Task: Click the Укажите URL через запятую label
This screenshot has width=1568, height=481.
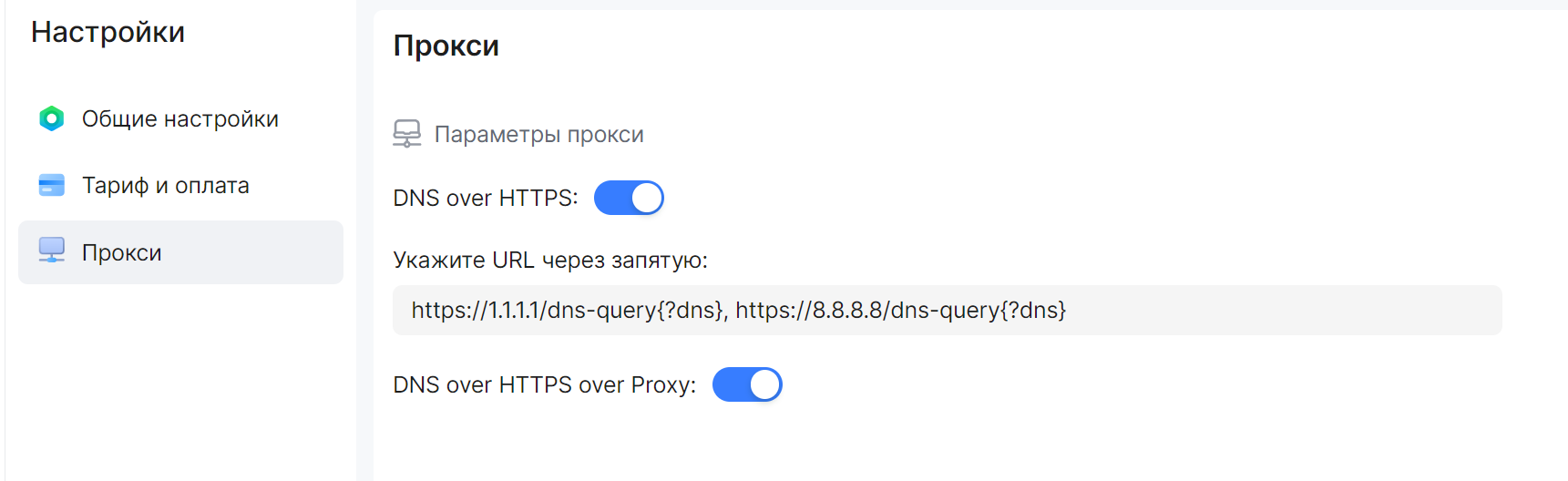Action: tap(549, 261)
